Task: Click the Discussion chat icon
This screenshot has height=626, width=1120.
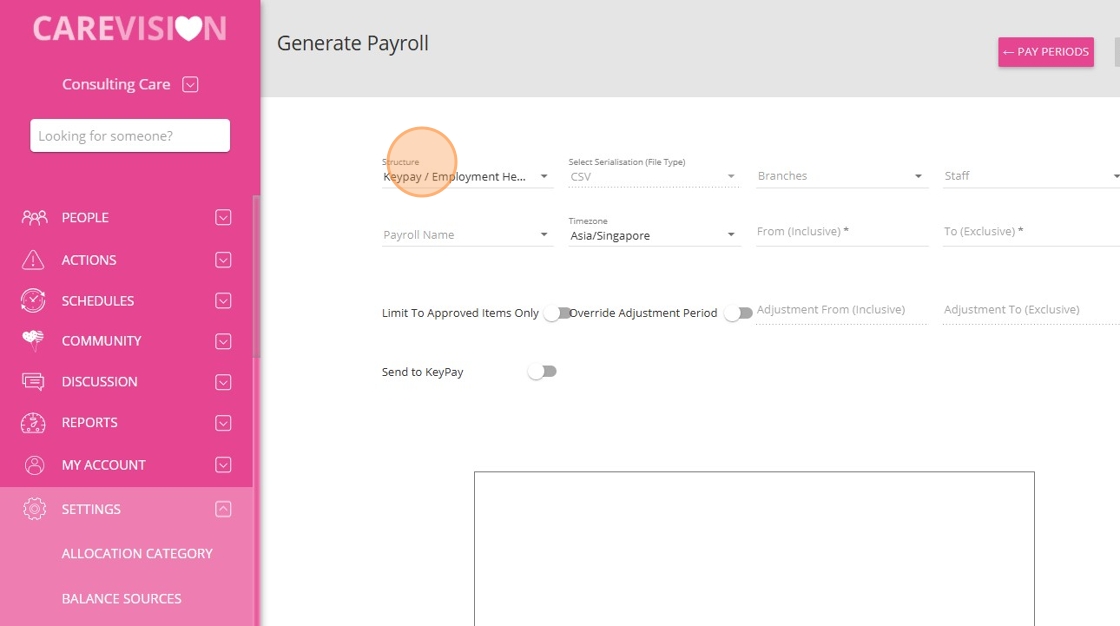Action: coord(33,382)
